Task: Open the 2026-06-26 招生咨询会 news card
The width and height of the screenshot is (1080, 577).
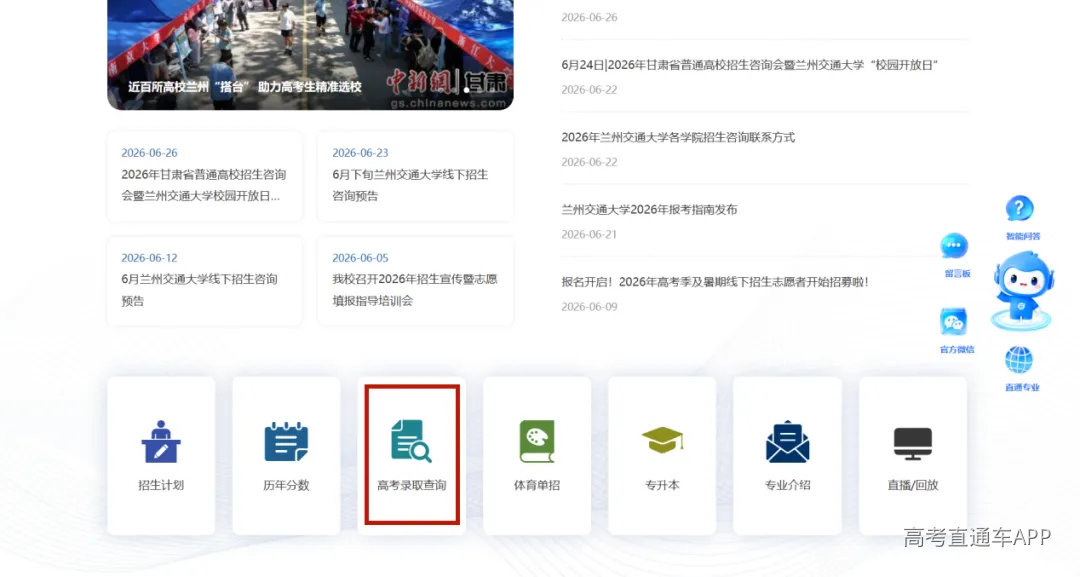Action: (205, 177)
